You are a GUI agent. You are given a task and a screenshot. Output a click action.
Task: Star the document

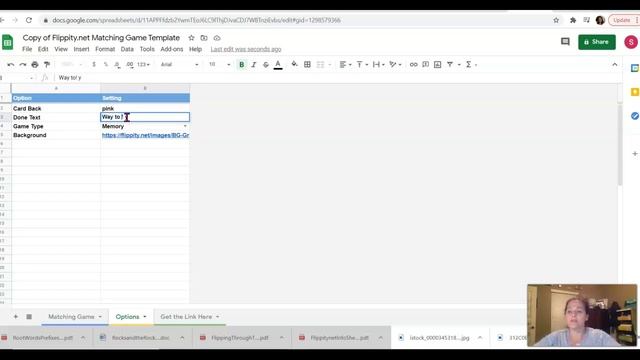point(191,38)
